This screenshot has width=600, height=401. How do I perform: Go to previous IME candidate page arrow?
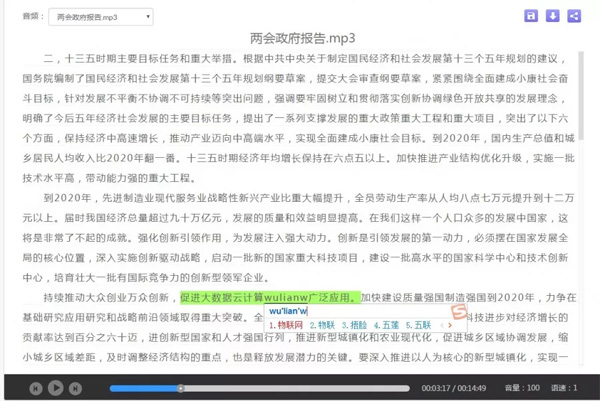[442, 325]
